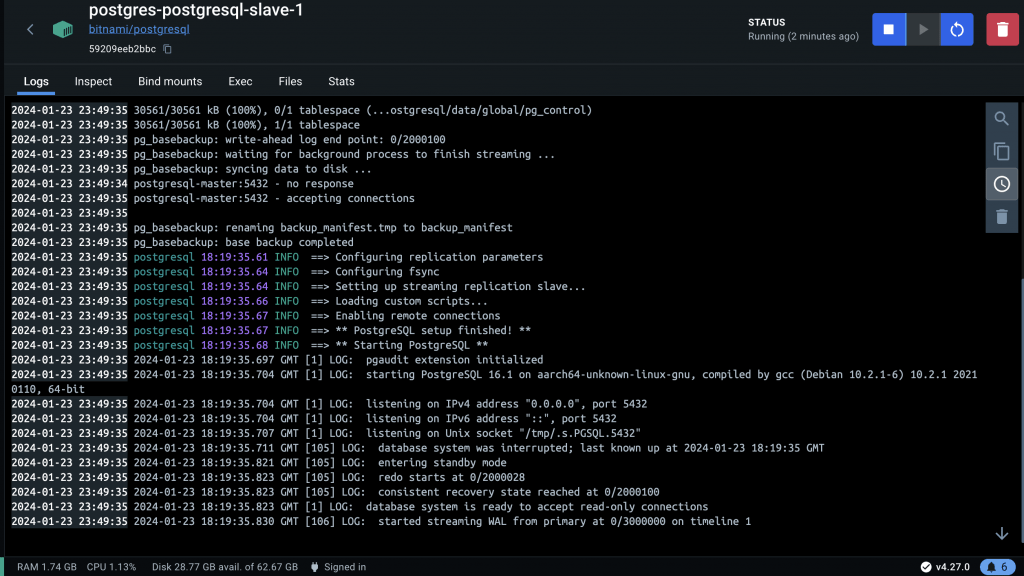Restart the postgres slave container
The image size is (1024, 576).
(x=957, y=30)
